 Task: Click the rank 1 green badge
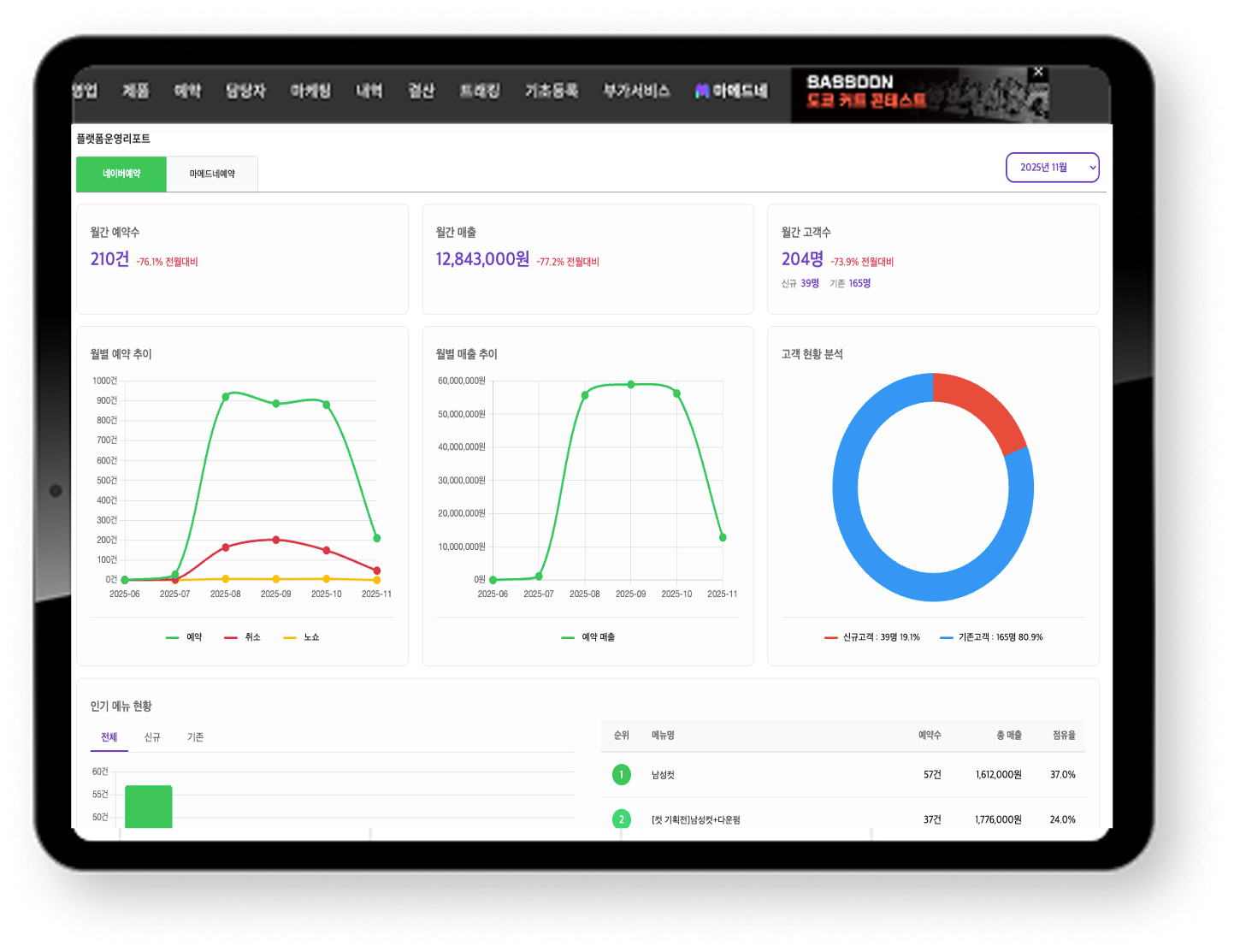[622, 775]
